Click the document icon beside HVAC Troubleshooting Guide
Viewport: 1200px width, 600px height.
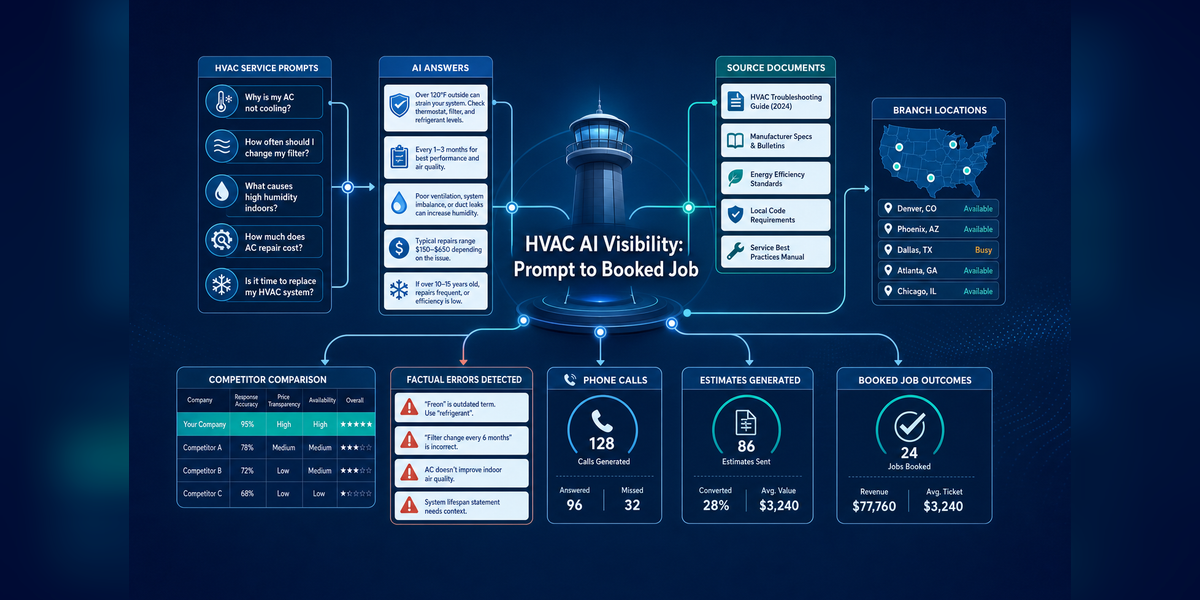click(733, 103)
